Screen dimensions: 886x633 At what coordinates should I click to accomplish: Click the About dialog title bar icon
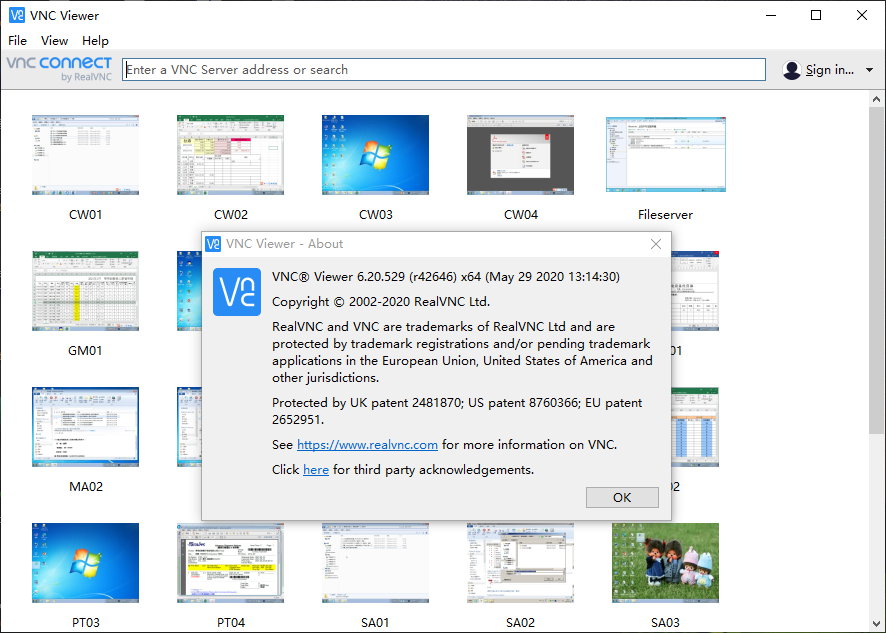click(x=213, y=244)
